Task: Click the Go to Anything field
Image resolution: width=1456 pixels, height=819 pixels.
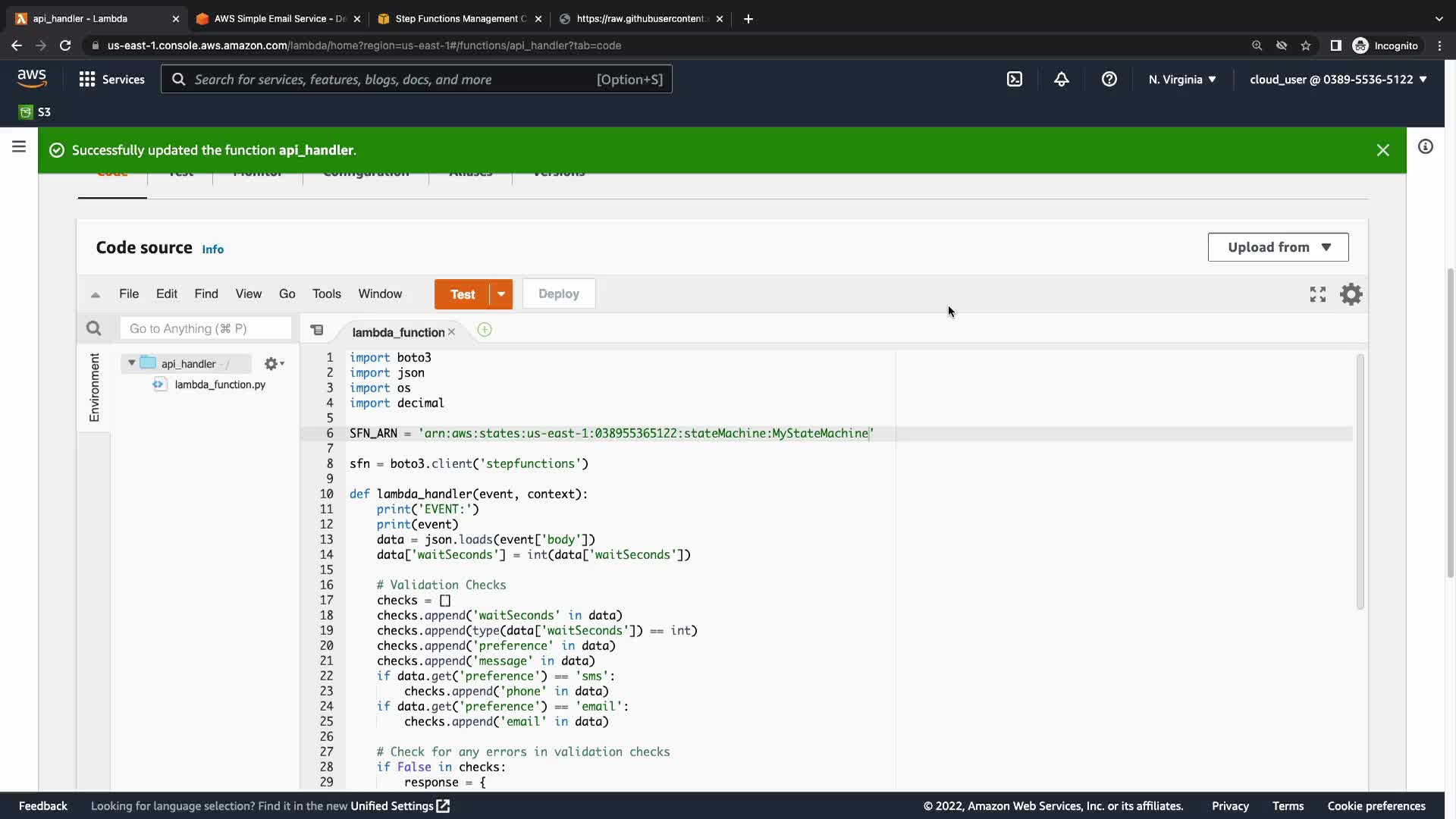Action: pos(205,328)
